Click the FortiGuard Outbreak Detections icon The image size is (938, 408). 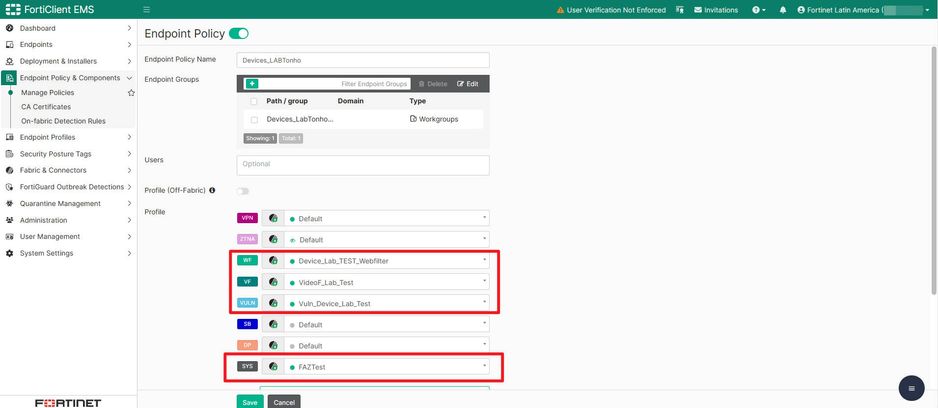pyautogui.click(x=9, y=187)
